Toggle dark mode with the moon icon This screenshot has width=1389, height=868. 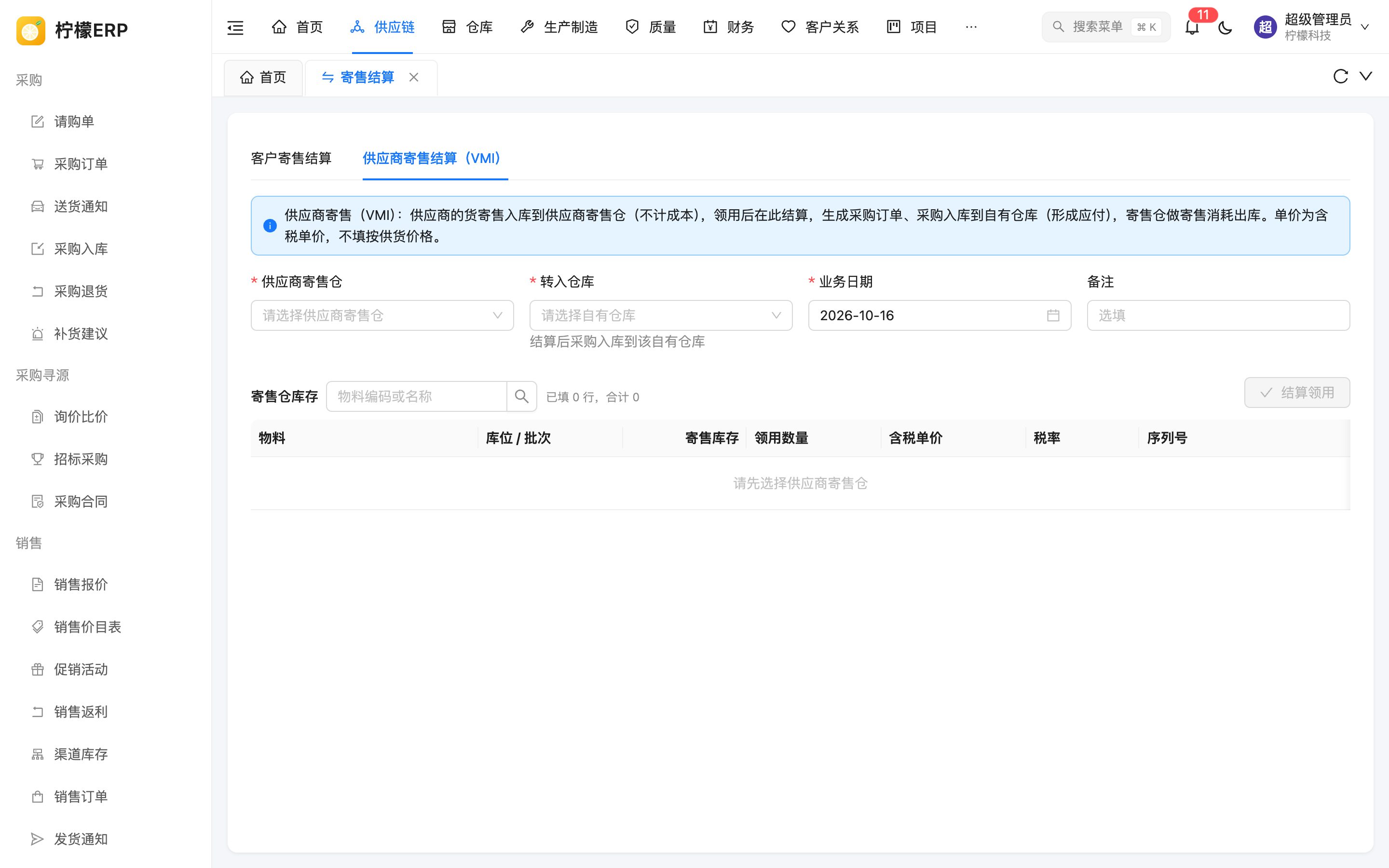[1225, 27]
